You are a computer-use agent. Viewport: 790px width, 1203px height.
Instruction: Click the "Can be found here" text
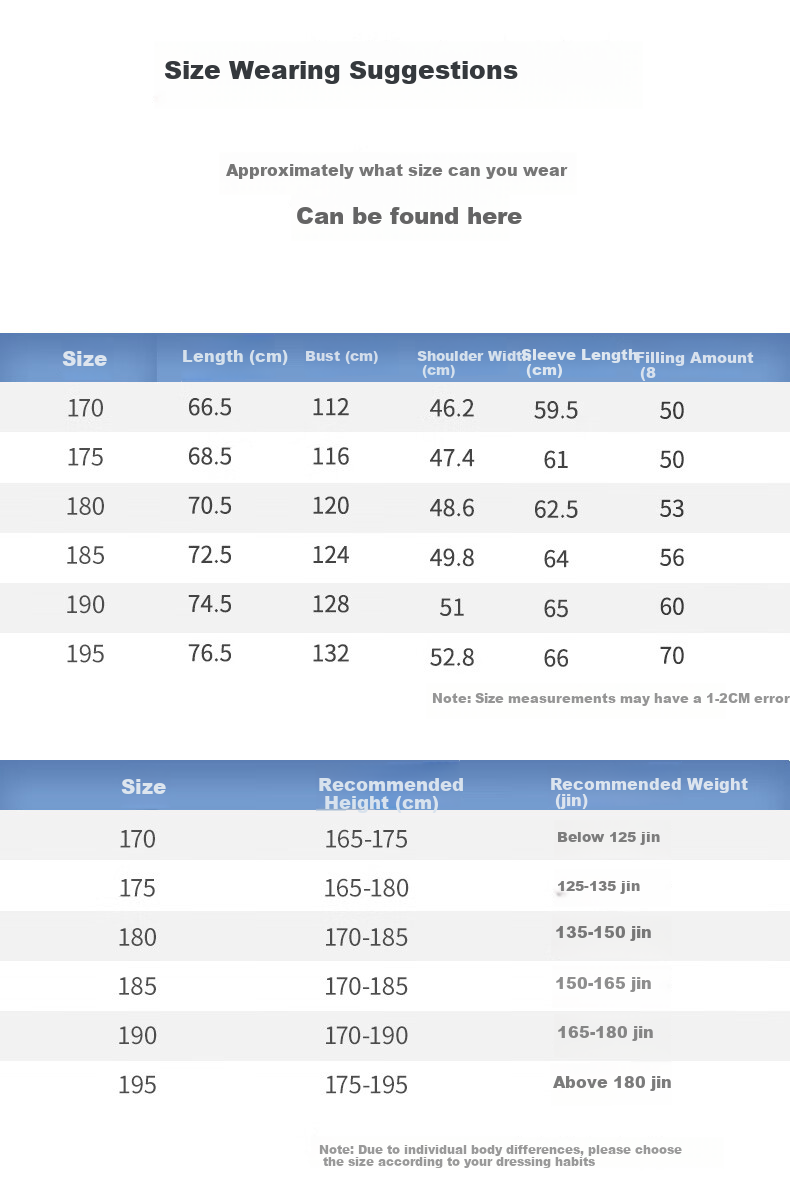coord(409,216)
